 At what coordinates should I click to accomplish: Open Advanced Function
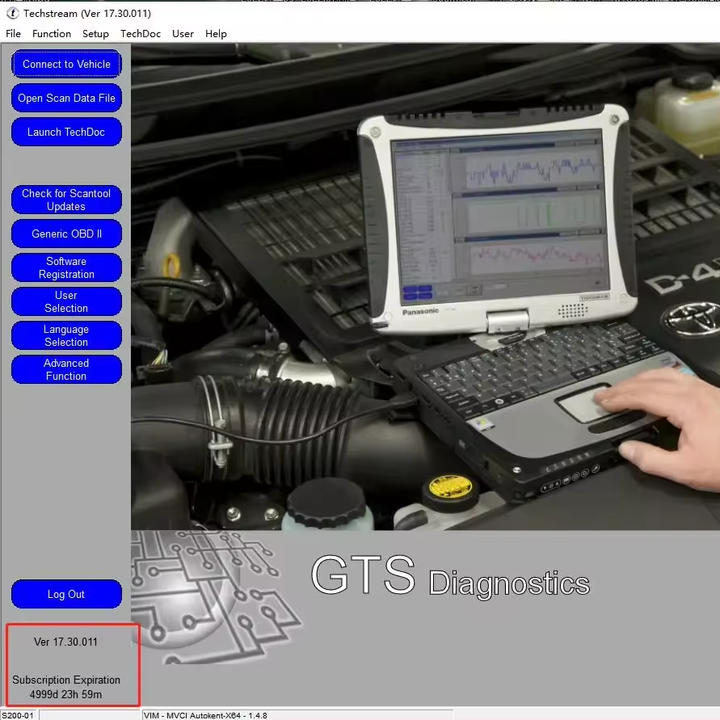pyautogui.click(x=67, y=370)
